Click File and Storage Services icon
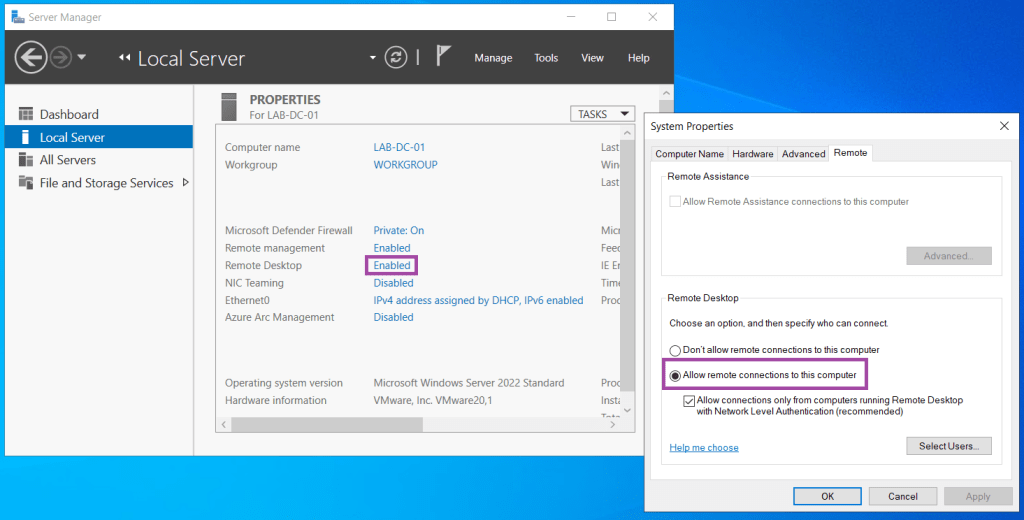 pyautogui.click(x=25, y=183)
